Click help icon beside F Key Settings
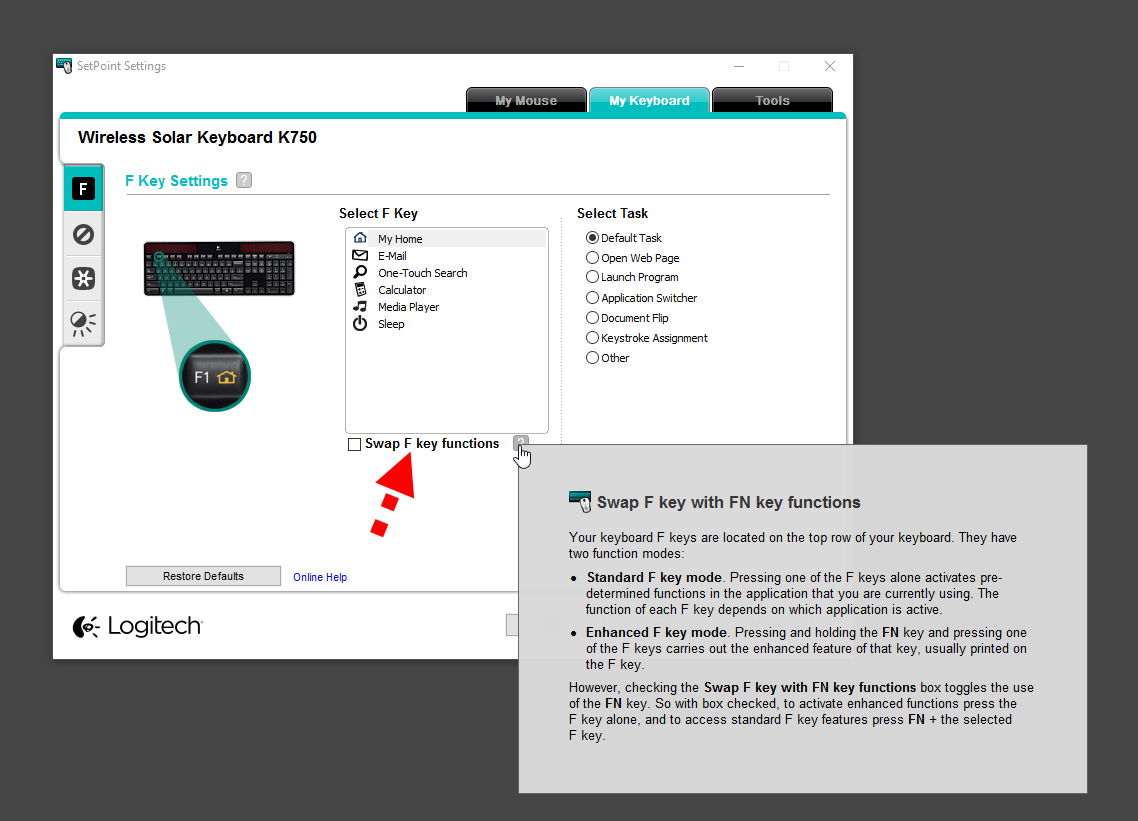The image size is (1138, 821). click(x=245, y=180)
